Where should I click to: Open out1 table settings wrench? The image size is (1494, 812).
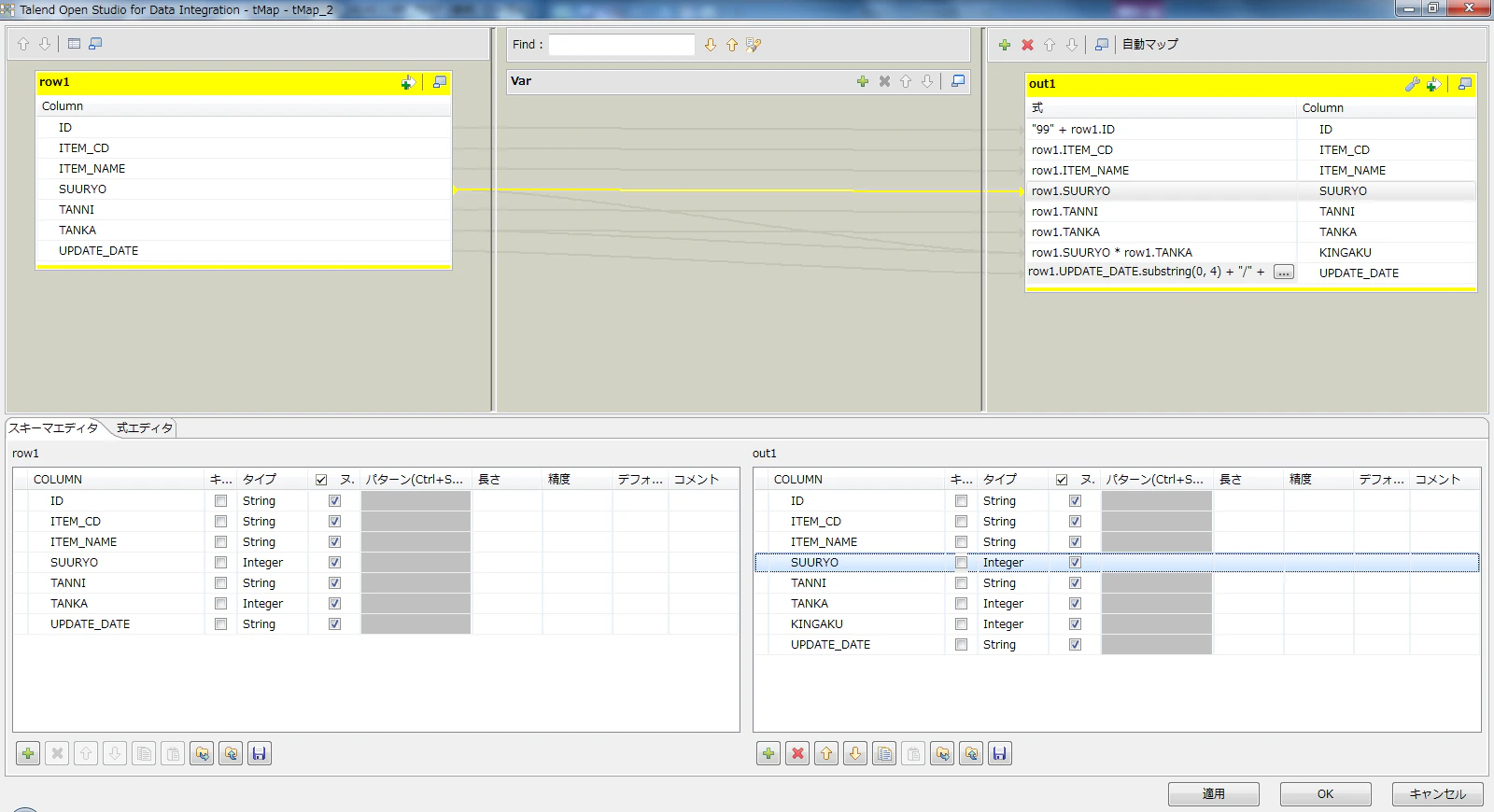[1413, 84]
